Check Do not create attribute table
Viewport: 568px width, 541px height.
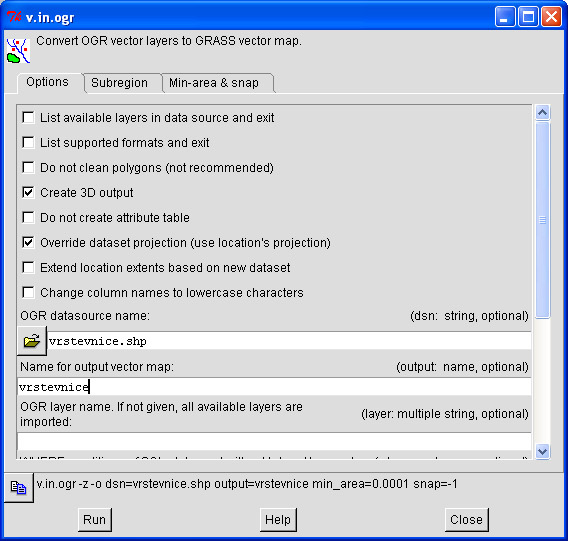(x=28, y=217)
